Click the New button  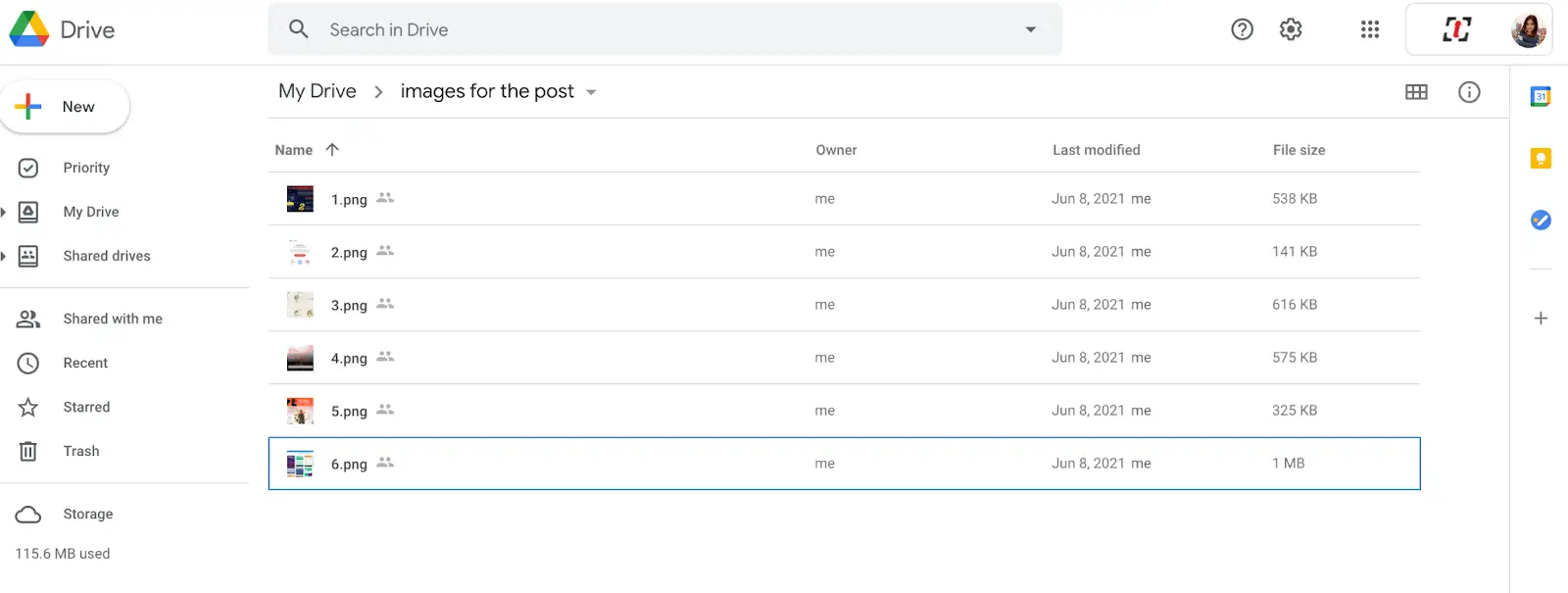point(65,107)
